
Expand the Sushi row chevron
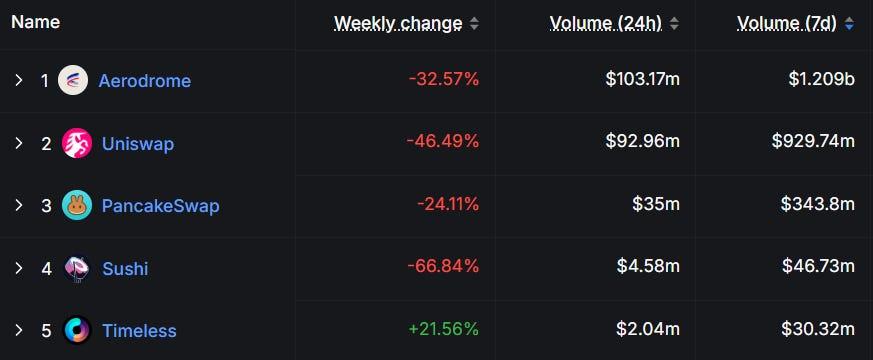[18, 269]
